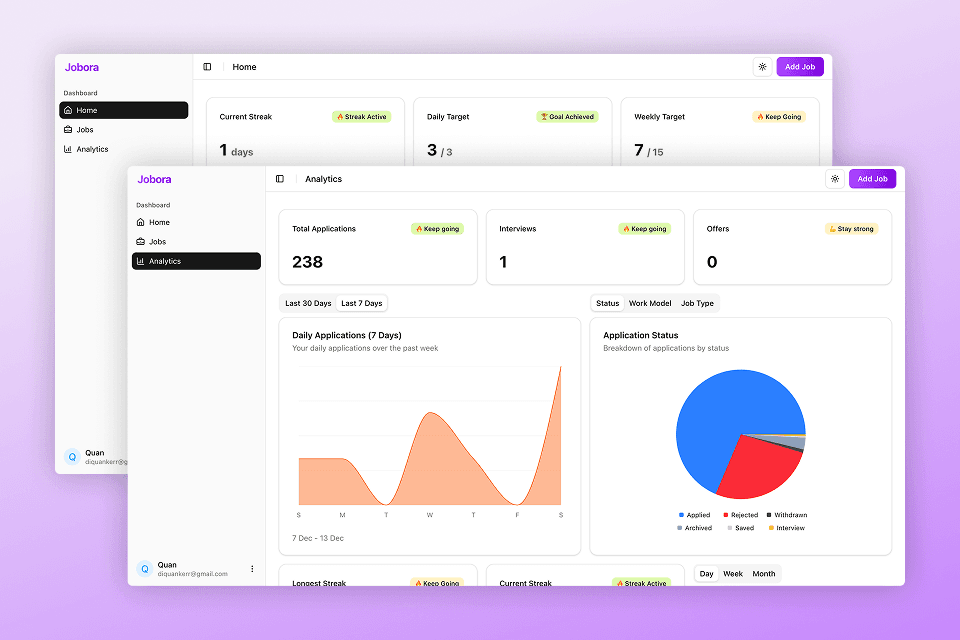Click the sidebar collapse icon beside Home title
The image size is (960, 640).
tap(207, 67)
